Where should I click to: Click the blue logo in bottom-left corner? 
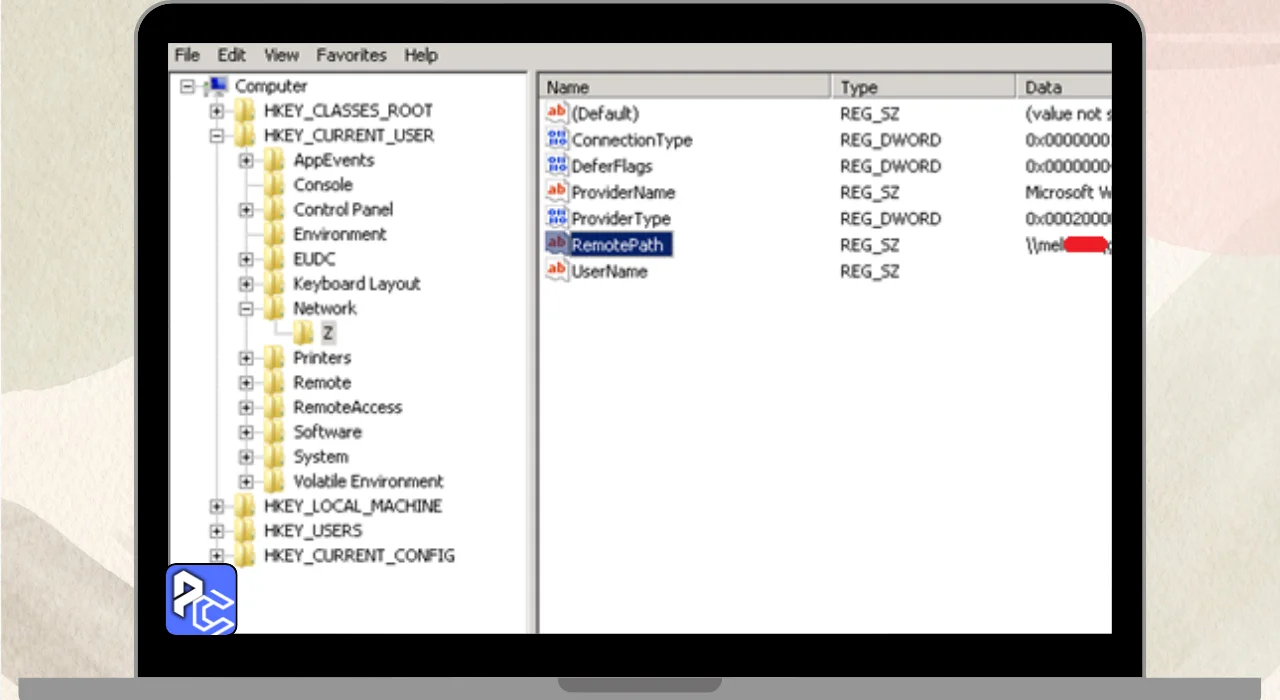coord(201,599)
